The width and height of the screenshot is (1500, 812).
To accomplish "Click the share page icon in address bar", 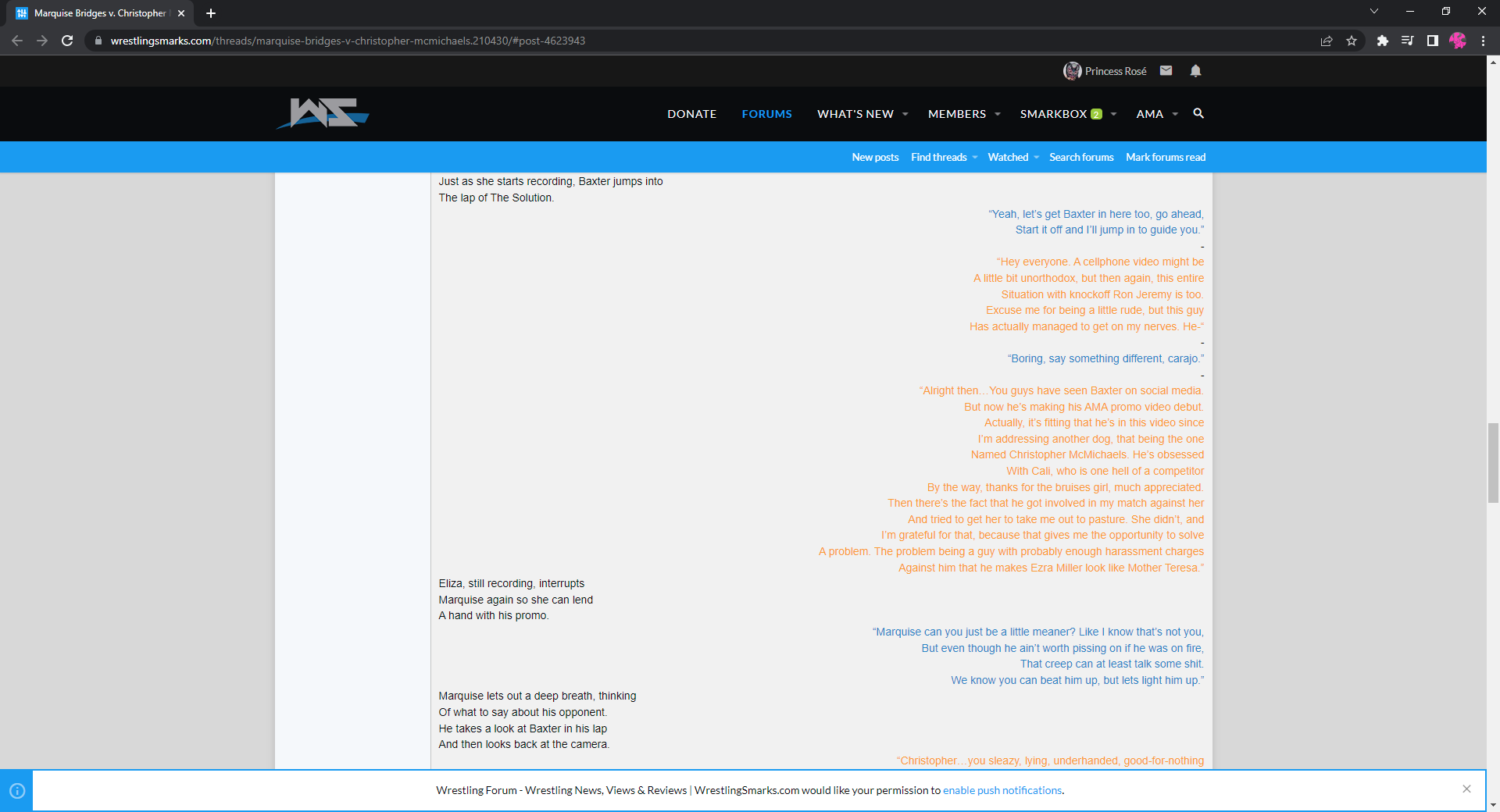I will point(1327,41).
